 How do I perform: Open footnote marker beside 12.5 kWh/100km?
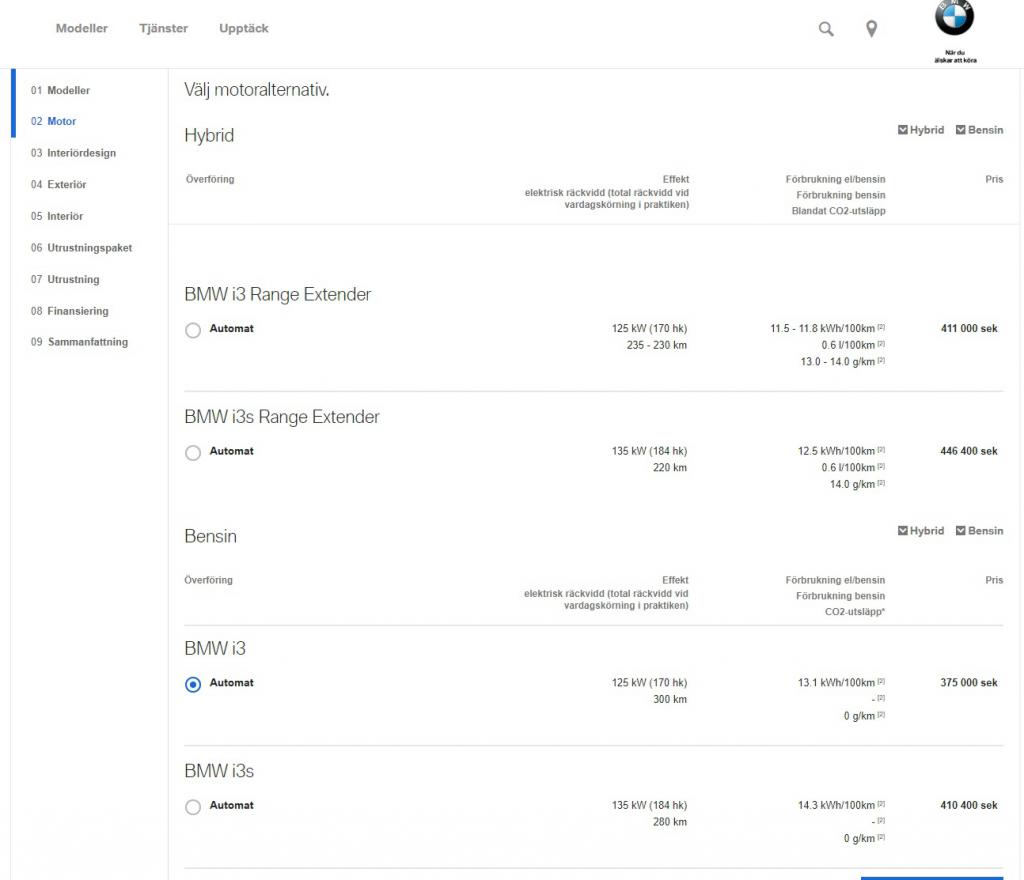point(881,450)
